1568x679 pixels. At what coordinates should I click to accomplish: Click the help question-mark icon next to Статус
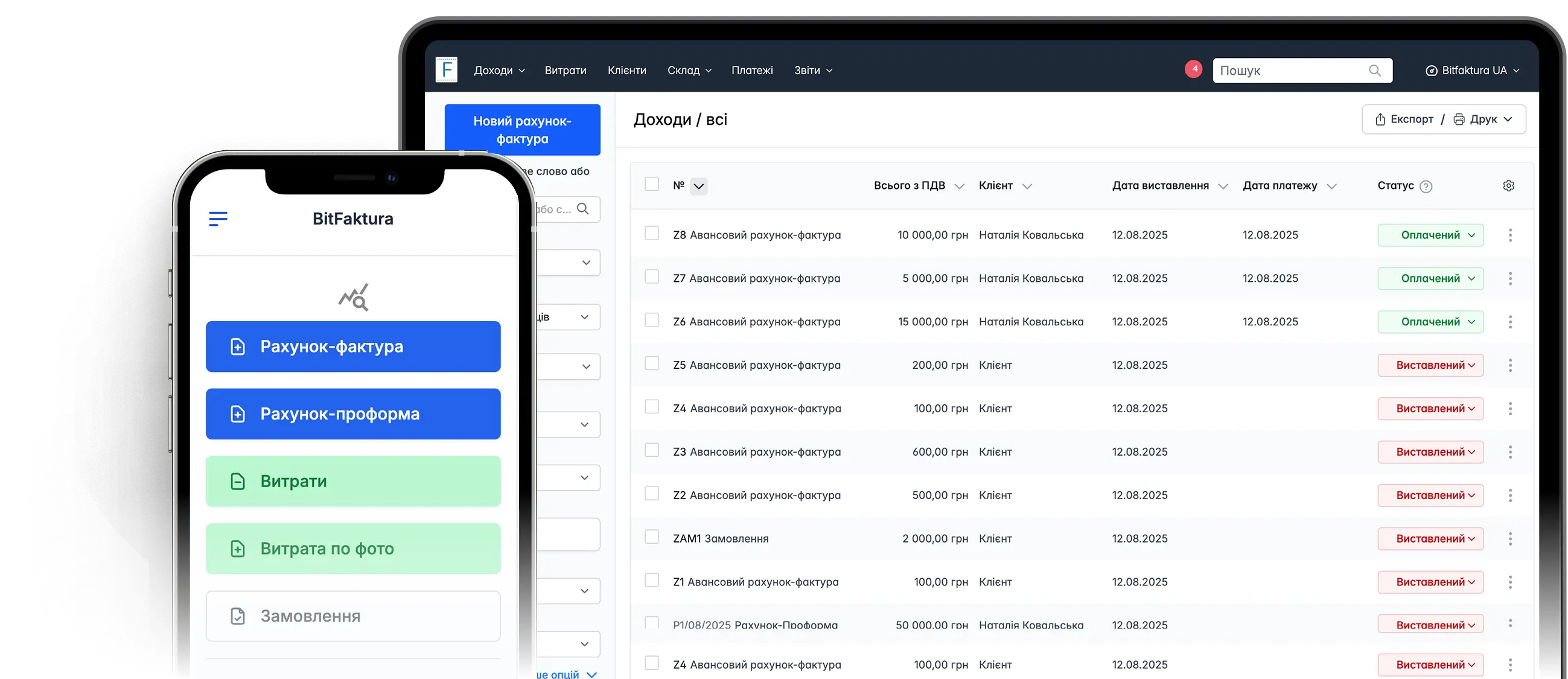click(1426, 186)
